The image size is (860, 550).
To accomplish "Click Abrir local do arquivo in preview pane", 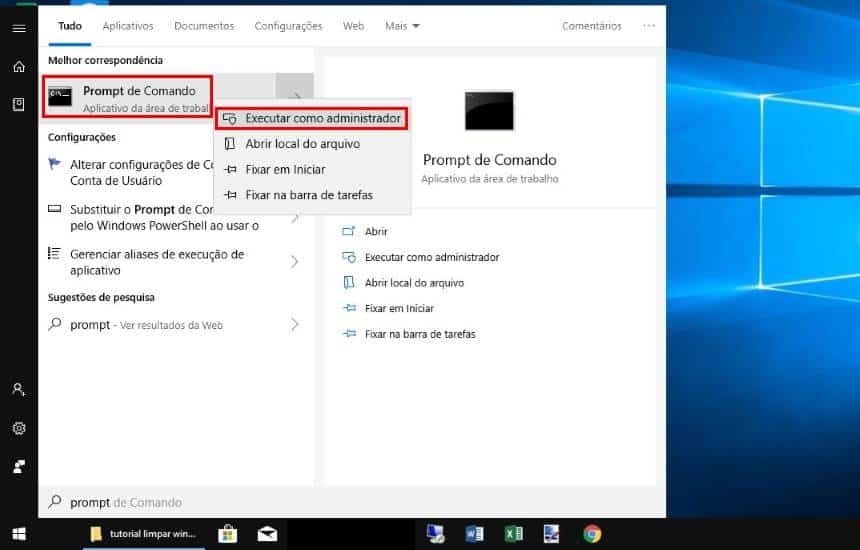I will tap(415, 283).
